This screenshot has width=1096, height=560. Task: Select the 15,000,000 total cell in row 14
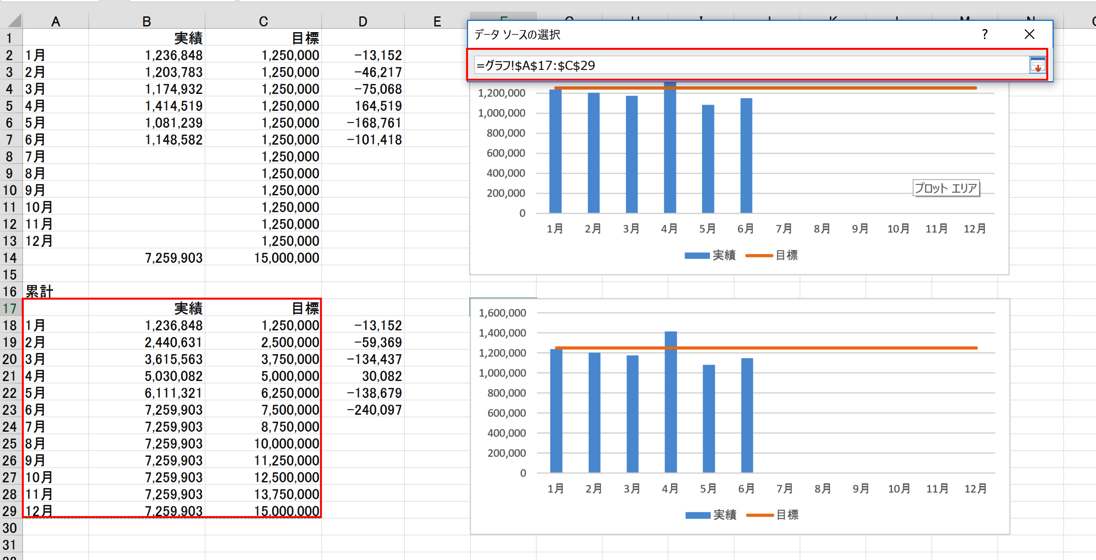click(x=264, y=258)
